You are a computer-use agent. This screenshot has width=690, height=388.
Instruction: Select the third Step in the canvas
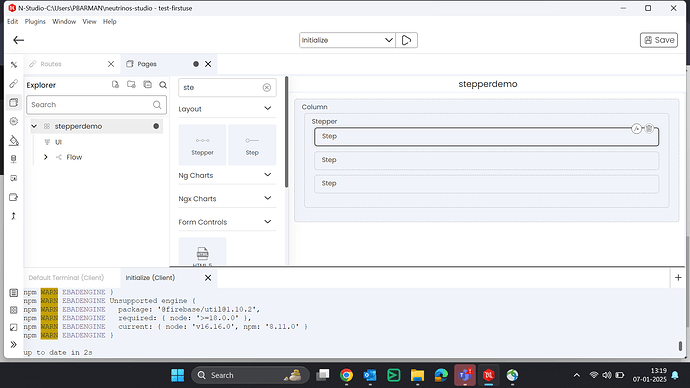pyautogui.click(x=486, y=184)
